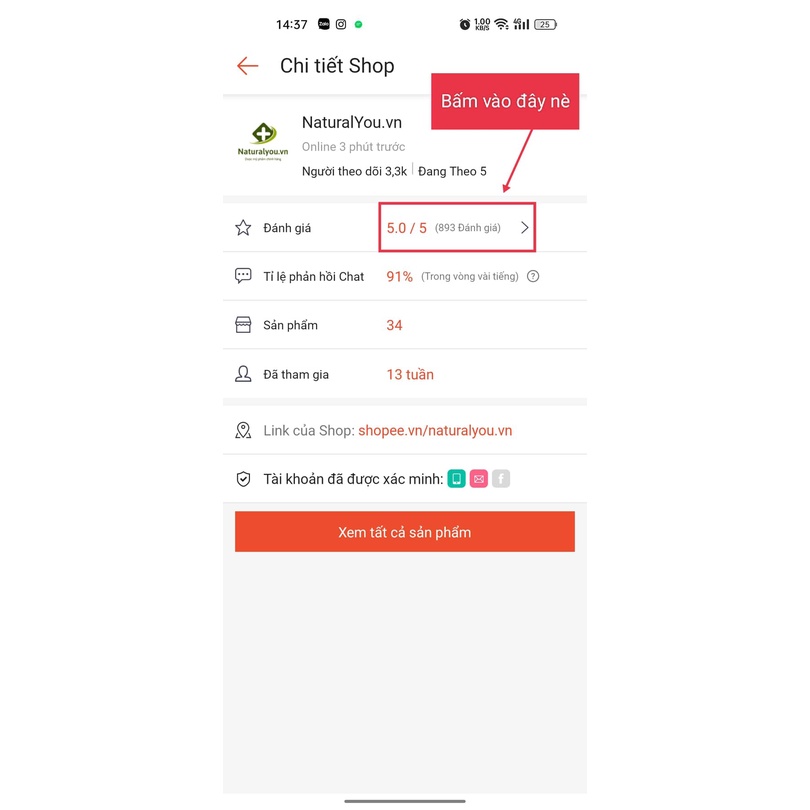This screenshot has width=810, height=810.
Task: Open Người theo dõi 3,3k followers list
Action: click(354, 172)
